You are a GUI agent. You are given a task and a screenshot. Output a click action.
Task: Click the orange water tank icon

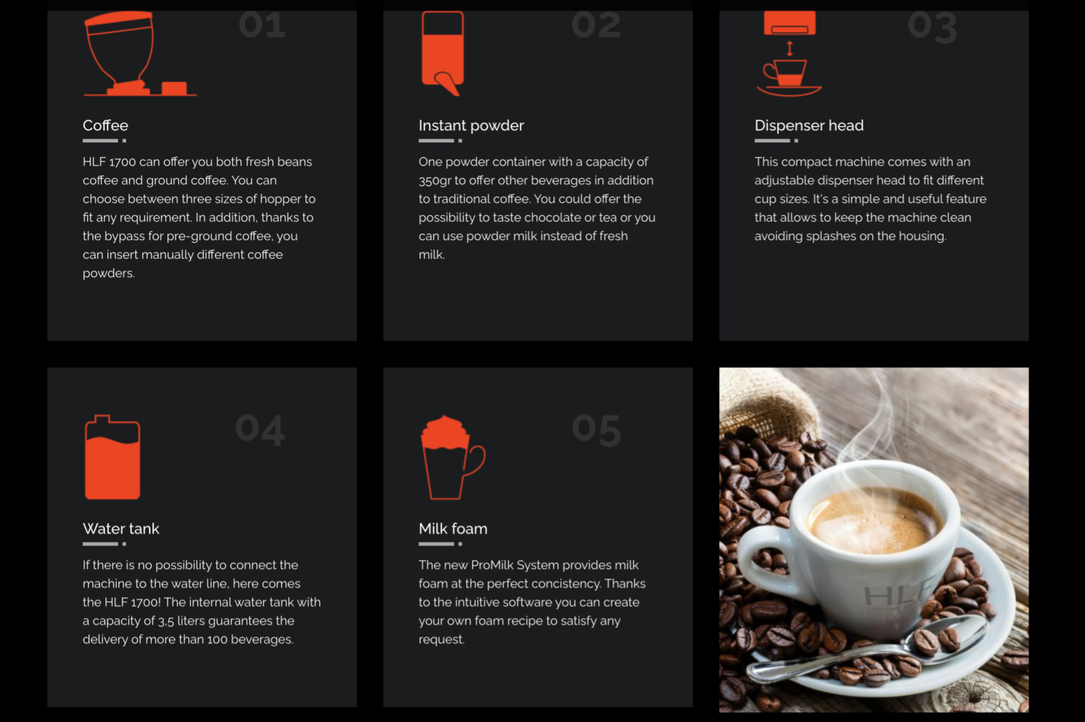pyautogui.click(x=112, y=457)
